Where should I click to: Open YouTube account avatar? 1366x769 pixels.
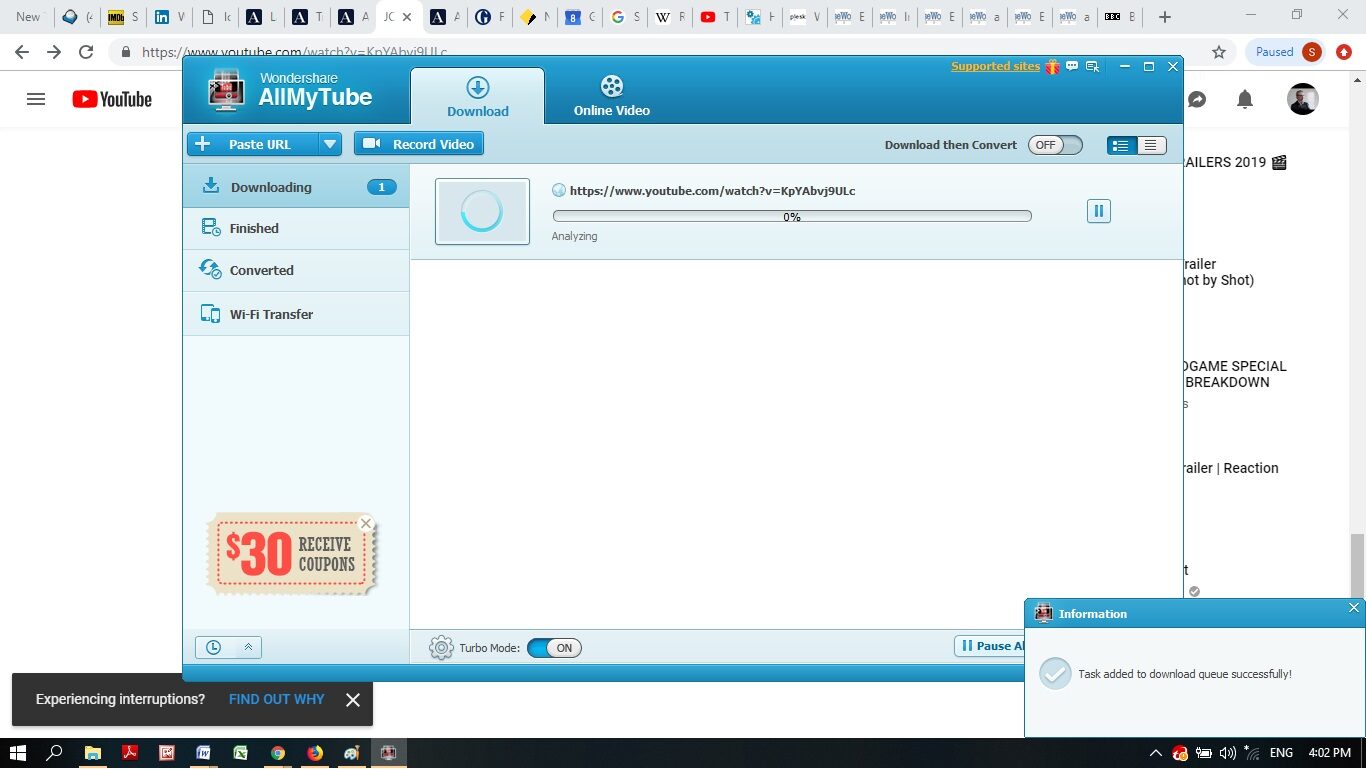point(1302,99)
